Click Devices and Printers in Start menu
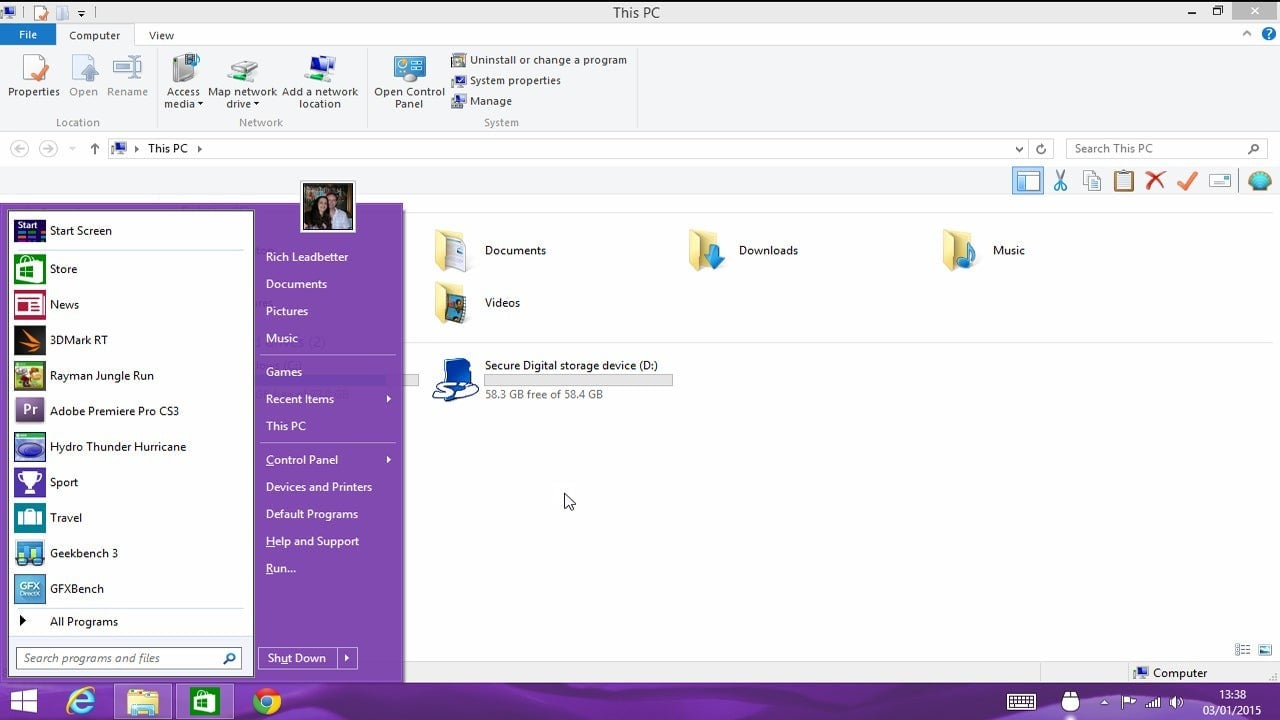Screen dimensions: 1280x720 point(319,487)
